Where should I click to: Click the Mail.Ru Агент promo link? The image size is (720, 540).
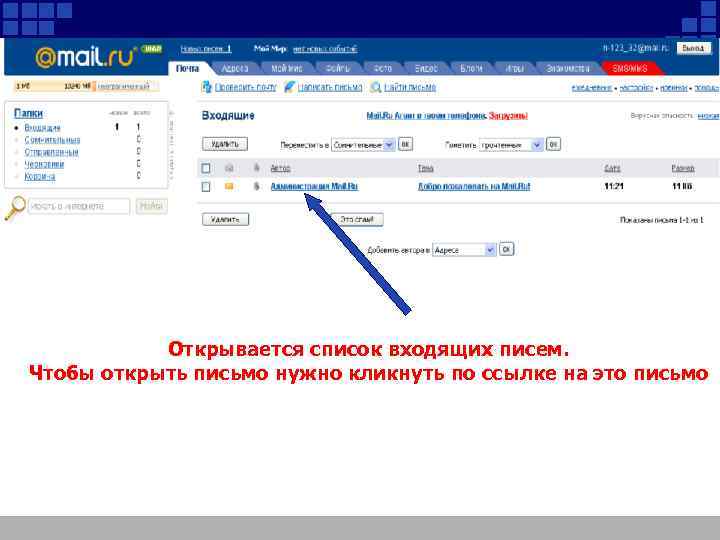coord(426,116)
